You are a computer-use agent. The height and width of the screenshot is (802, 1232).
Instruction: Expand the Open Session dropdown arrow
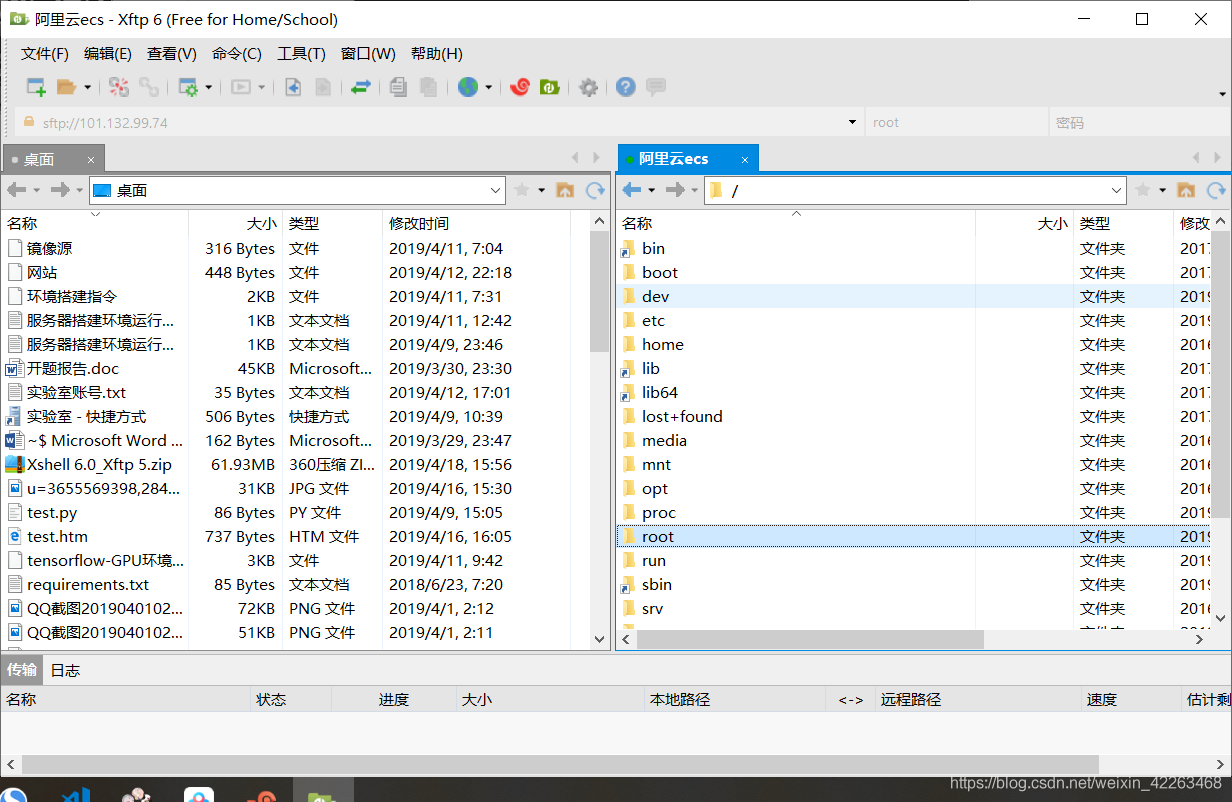point(87,88)
